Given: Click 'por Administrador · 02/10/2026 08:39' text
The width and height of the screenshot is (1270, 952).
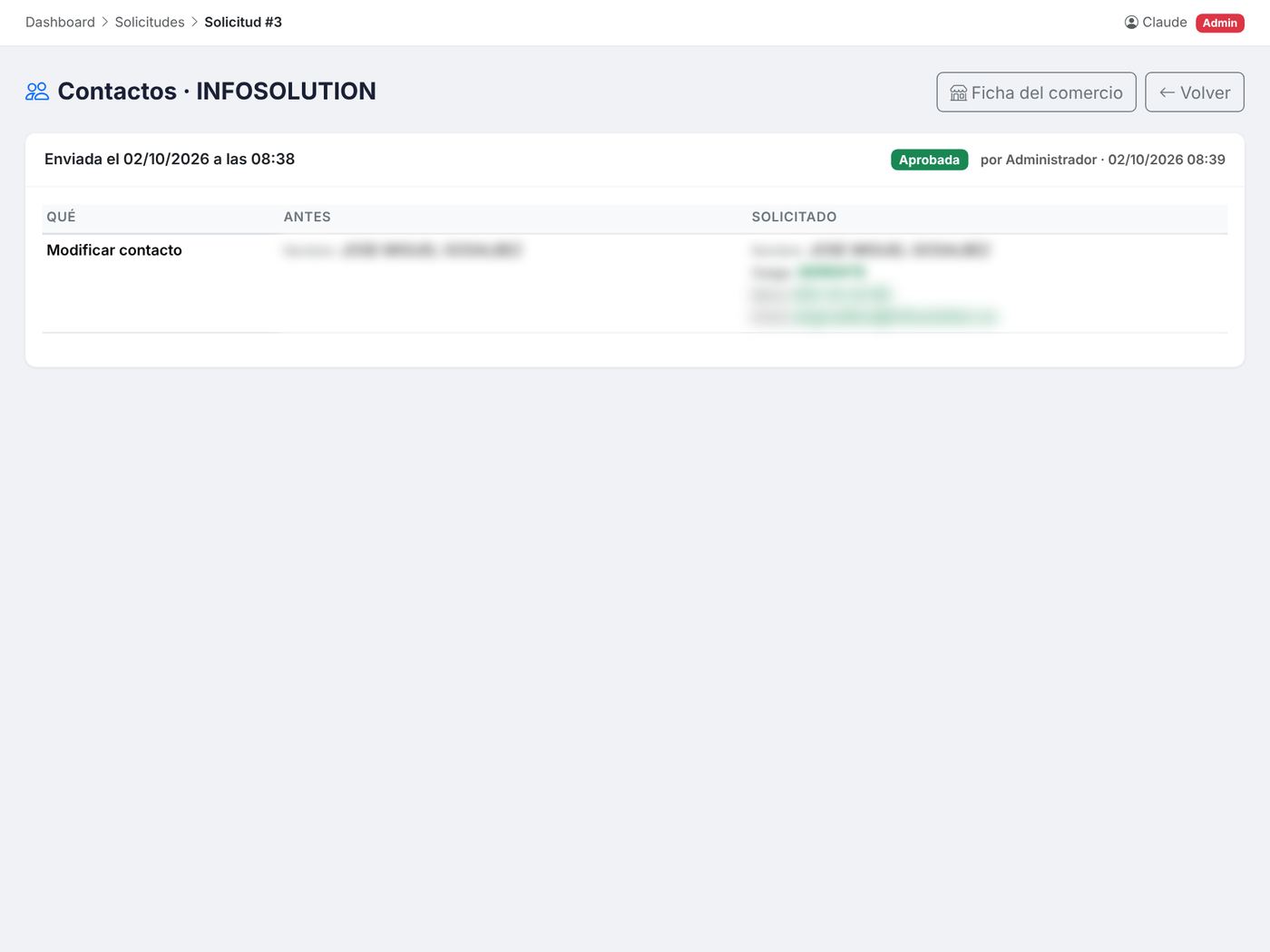Looking at the screenshot, I should [1103, 160].
